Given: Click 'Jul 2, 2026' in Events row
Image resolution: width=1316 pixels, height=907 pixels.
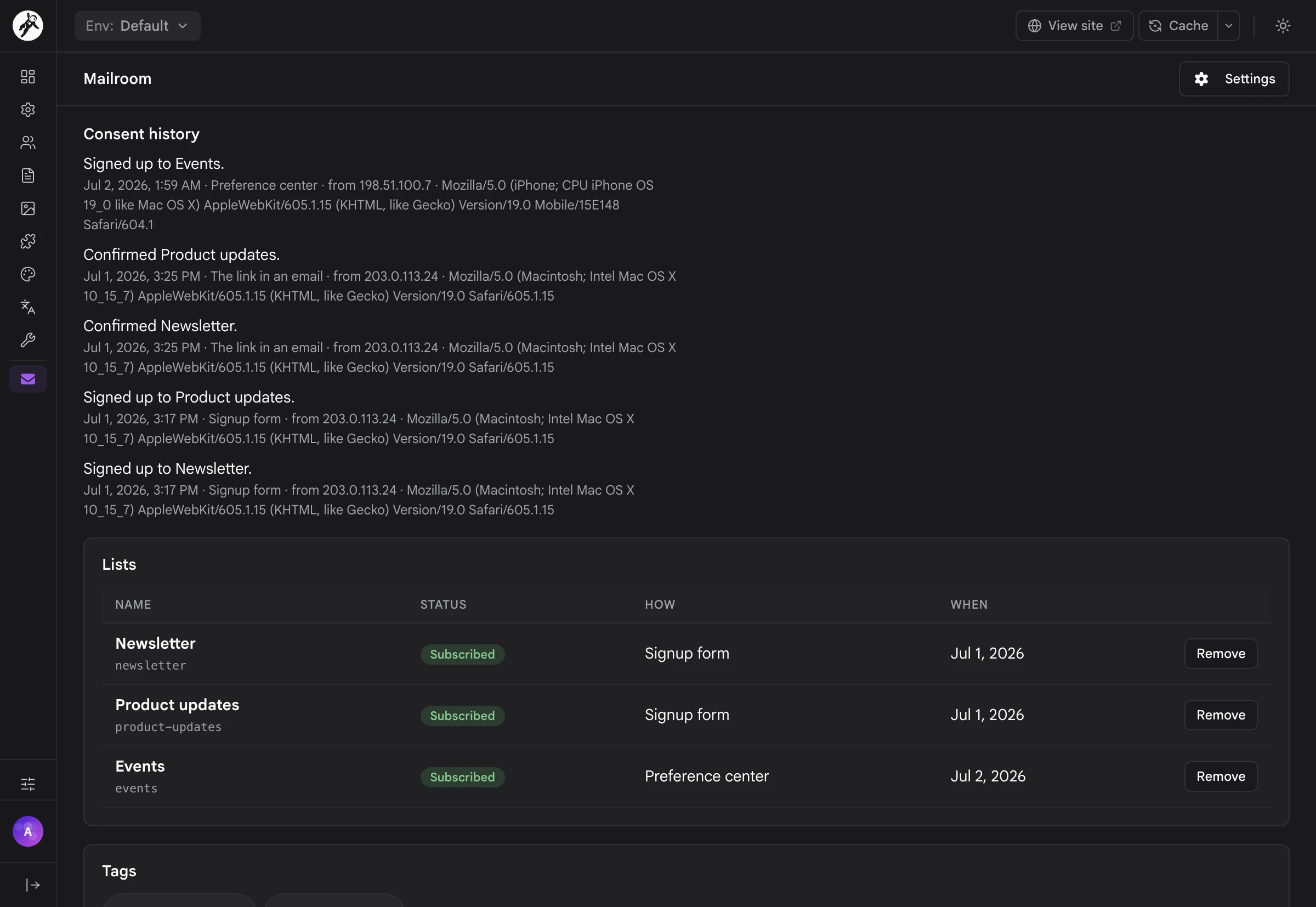Looking at the screenshot, I should tap(988, 776).
